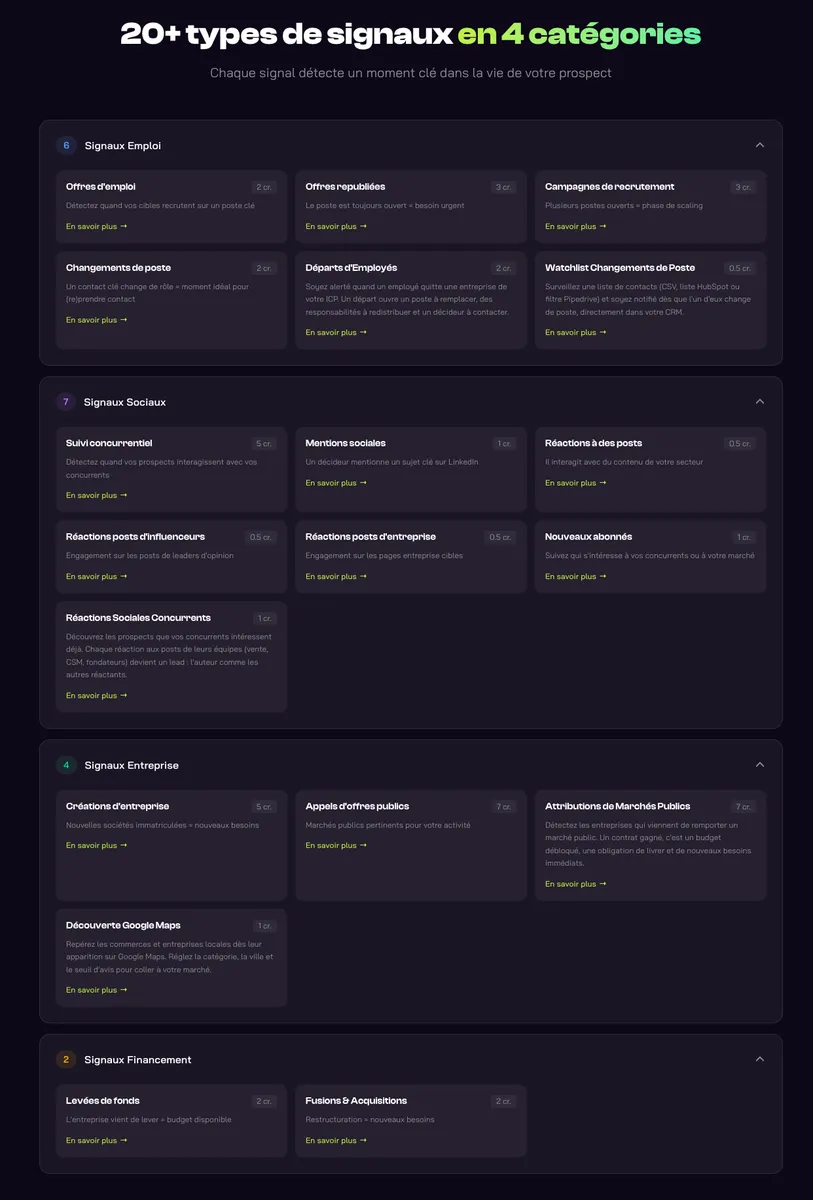Click the 7 cr. badge on Appels d'offres publics

(x=503, y=807)
